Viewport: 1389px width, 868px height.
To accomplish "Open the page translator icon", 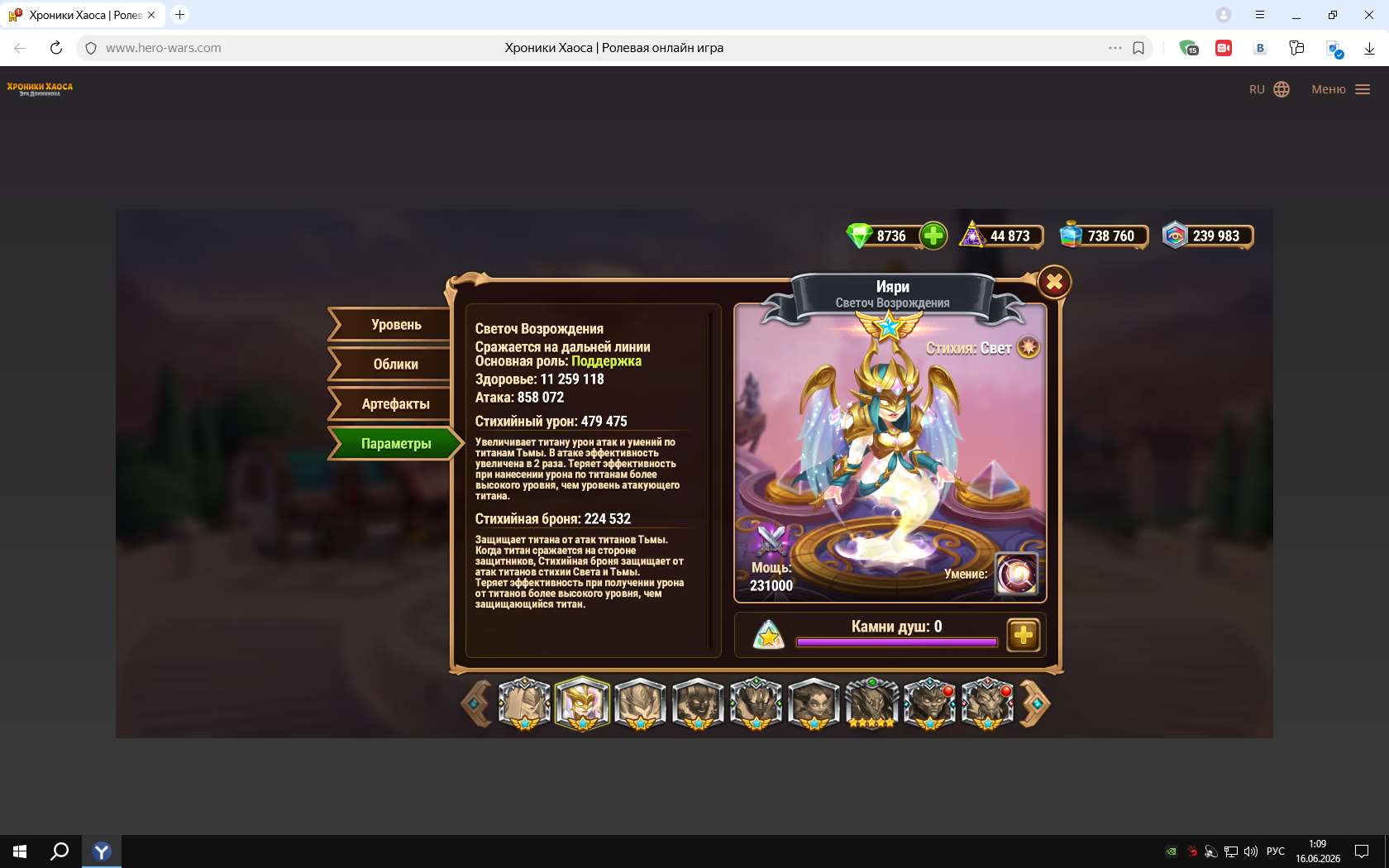I will [1334, 49].
